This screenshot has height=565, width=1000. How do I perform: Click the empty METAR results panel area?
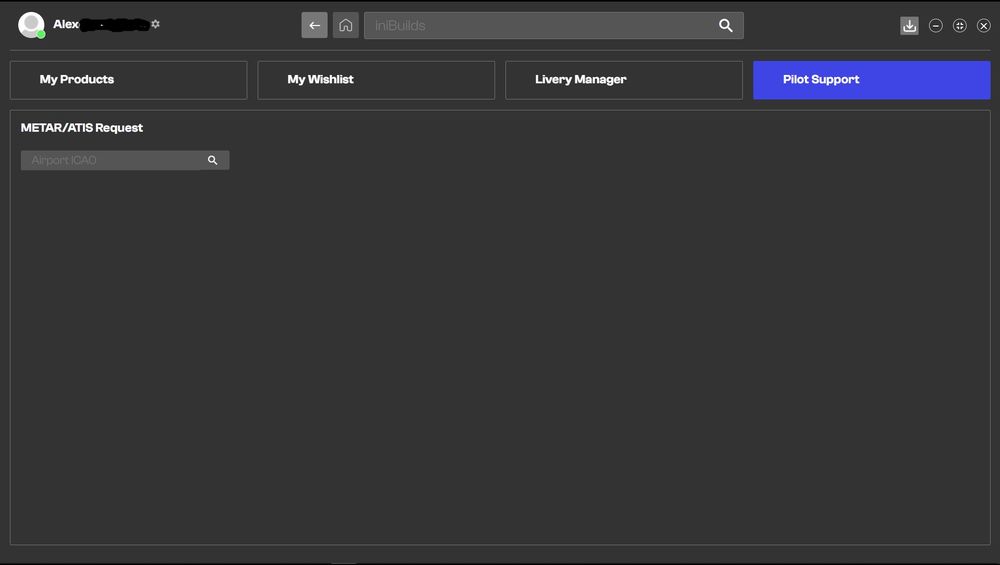click(x=500, y=350)
